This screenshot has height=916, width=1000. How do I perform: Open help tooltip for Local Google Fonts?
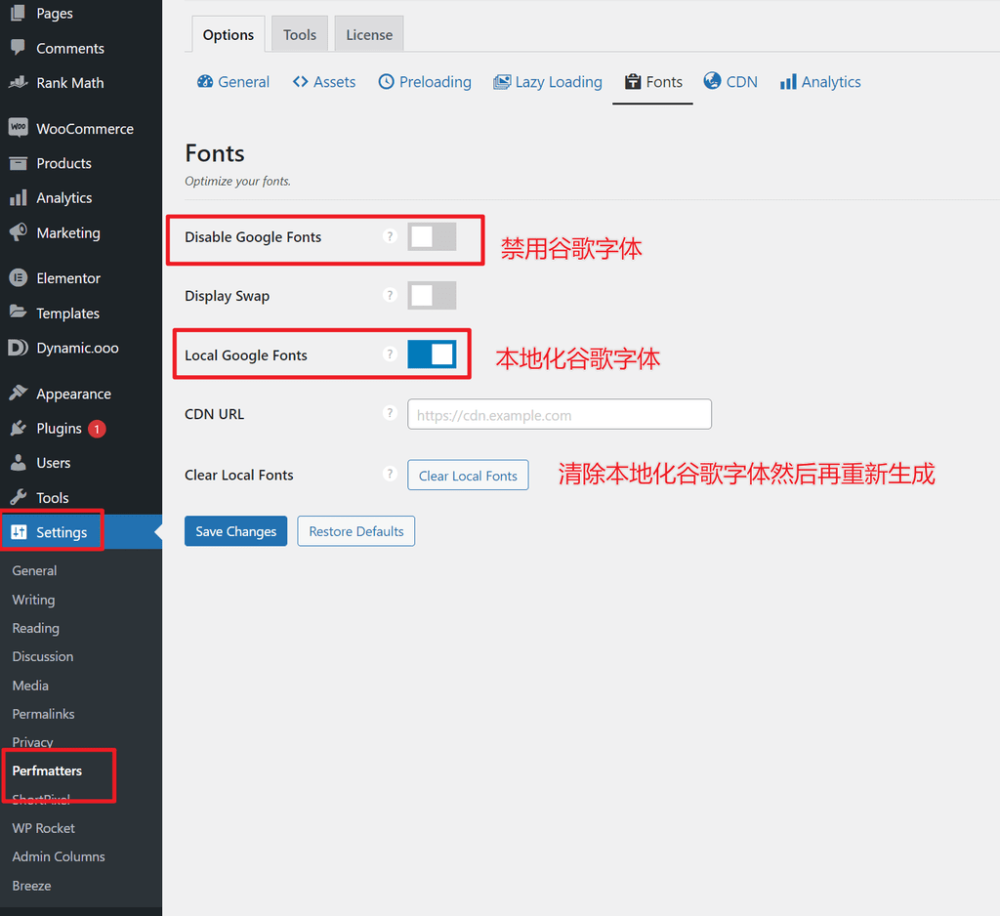point(390,354)
